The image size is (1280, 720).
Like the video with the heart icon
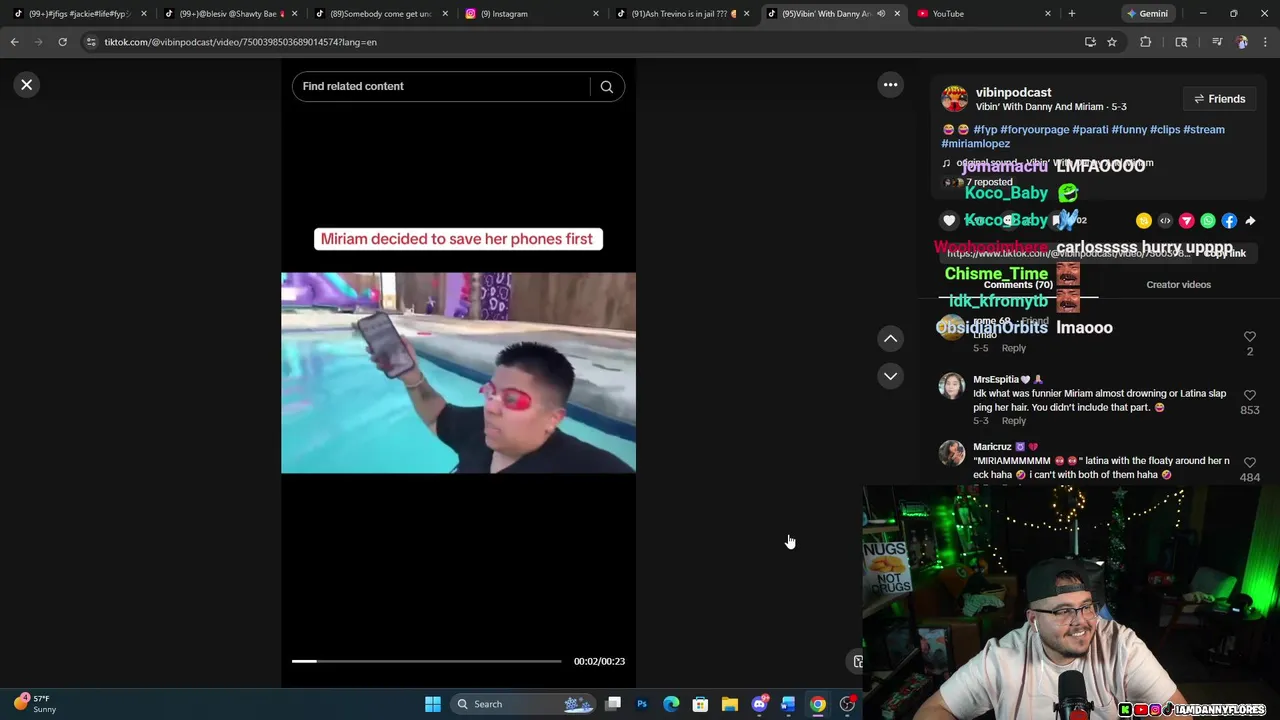950,221
